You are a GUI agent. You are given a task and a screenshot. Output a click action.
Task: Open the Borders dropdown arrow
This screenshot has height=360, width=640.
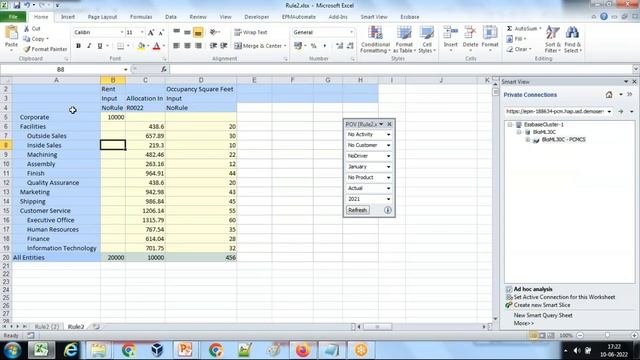click(128, 46)
